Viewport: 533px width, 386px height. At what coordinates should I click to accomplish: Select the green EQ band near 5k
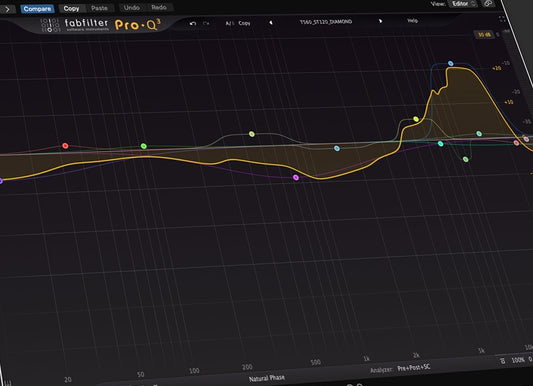pos(479,134)
